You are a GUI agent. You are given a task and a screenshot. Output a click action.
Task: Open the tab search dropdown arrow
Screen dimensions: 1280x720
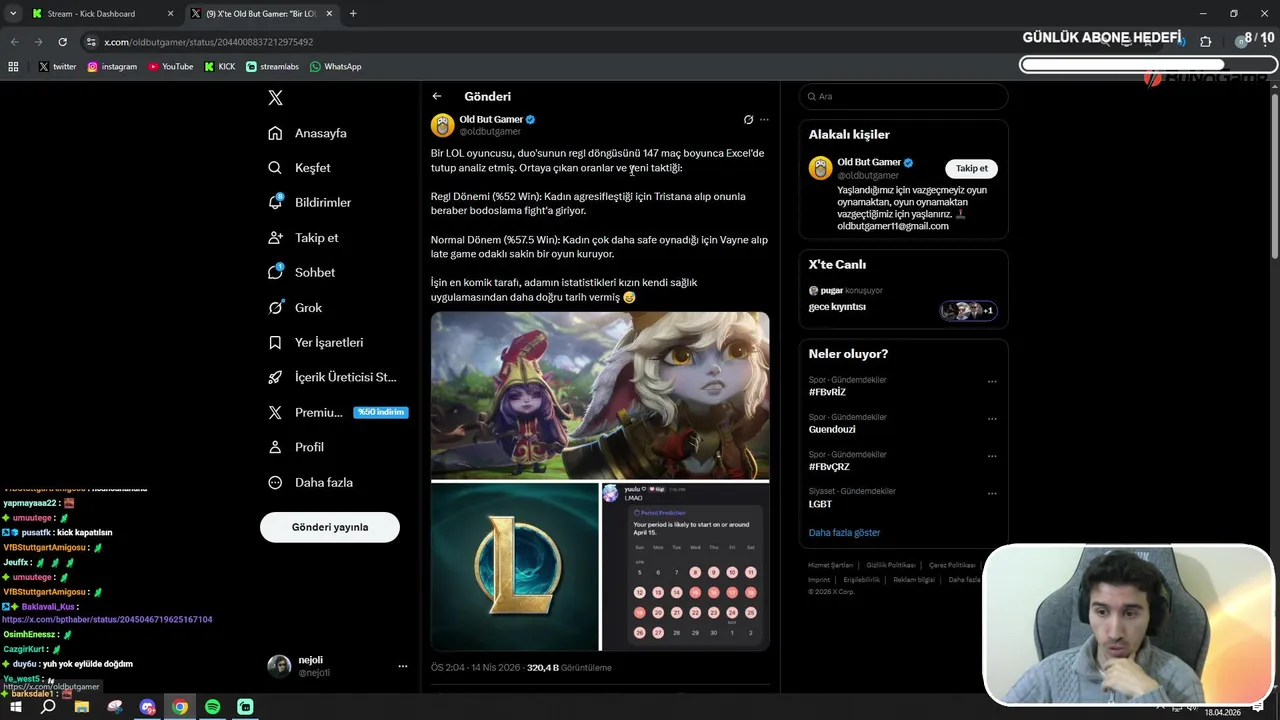point(13,14)
